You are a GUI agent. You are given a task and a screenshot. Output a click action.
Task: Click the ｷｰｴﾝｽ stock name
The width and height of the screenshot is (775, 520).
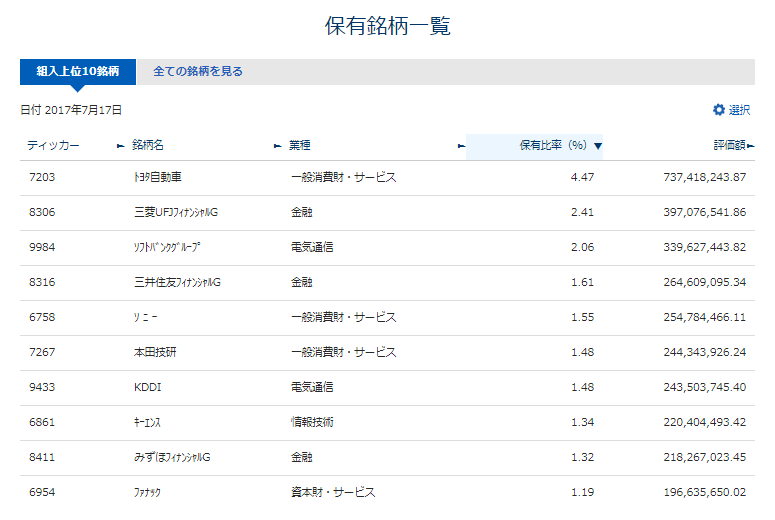click(147, 422)
